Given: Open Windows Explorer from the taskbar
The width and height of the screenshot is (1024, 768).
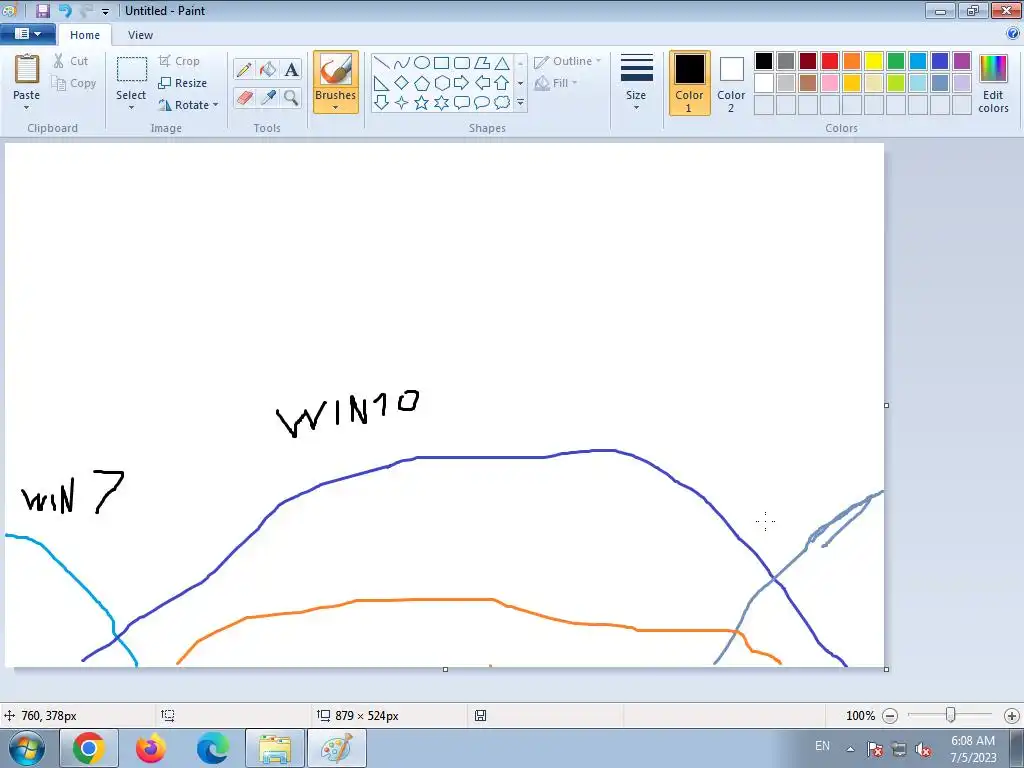Looking at the screenshot, I should pos(275,748).
